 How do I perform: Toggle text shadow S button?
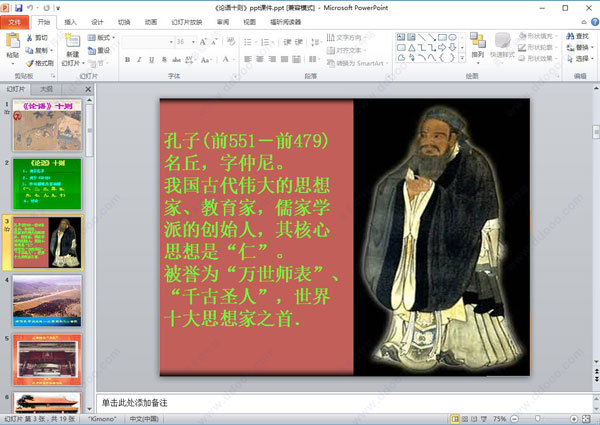click(x=164, y=60)
